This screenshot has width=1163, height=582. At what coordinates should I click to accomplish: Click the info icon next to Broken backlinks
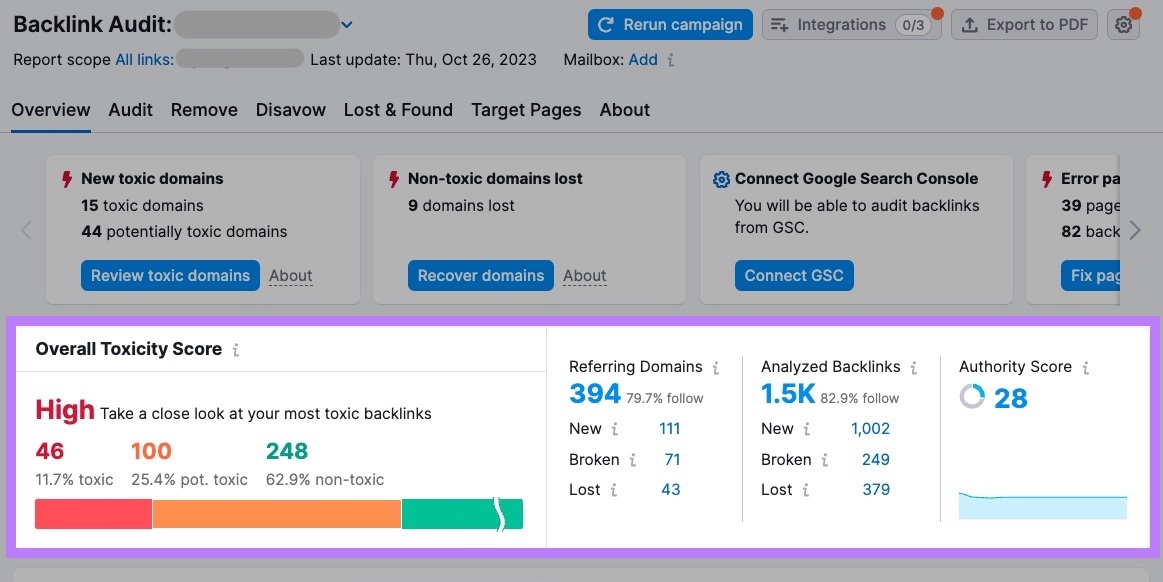pos(823,460)
